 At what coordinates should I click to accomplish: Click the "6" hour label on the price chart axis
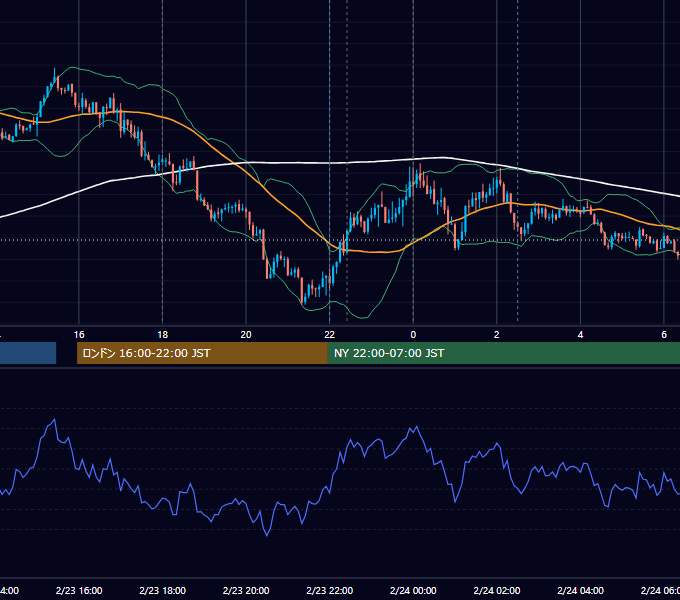coord(664,335)
